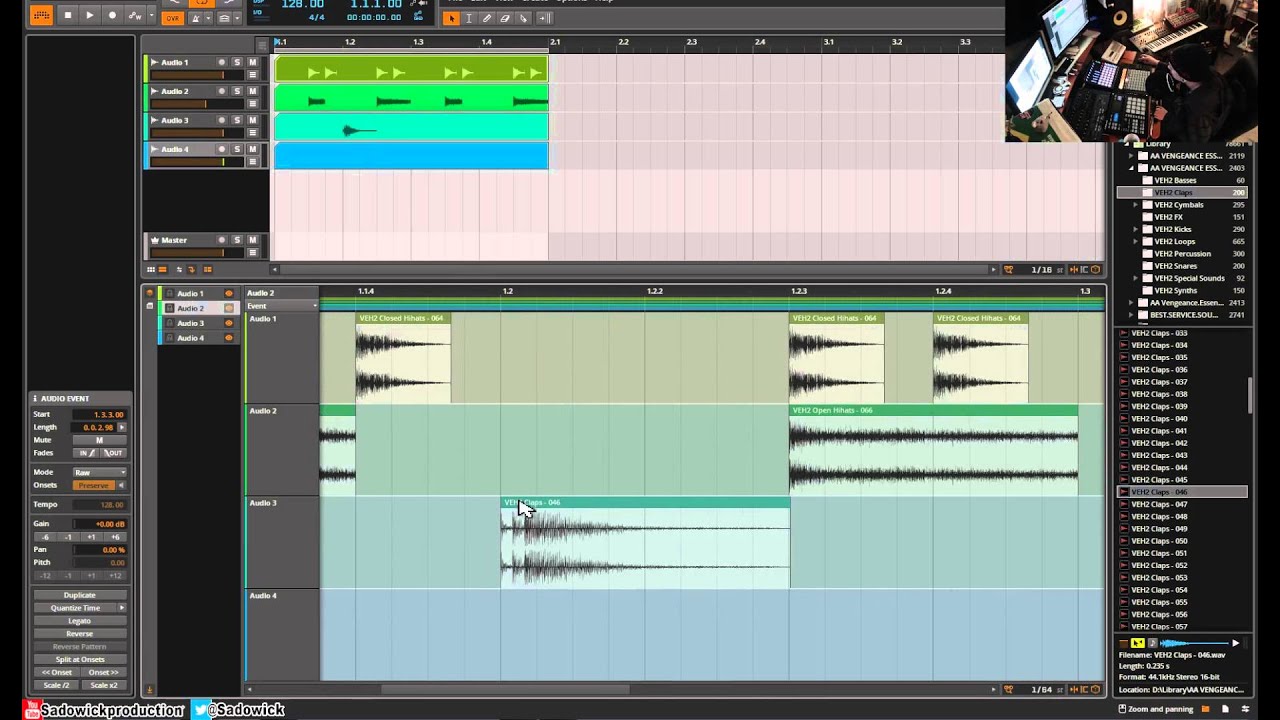This screenshot has height=720, width=1280.
Task: Toggle the audio event Mute M button
Action: [x=99, y=440]
